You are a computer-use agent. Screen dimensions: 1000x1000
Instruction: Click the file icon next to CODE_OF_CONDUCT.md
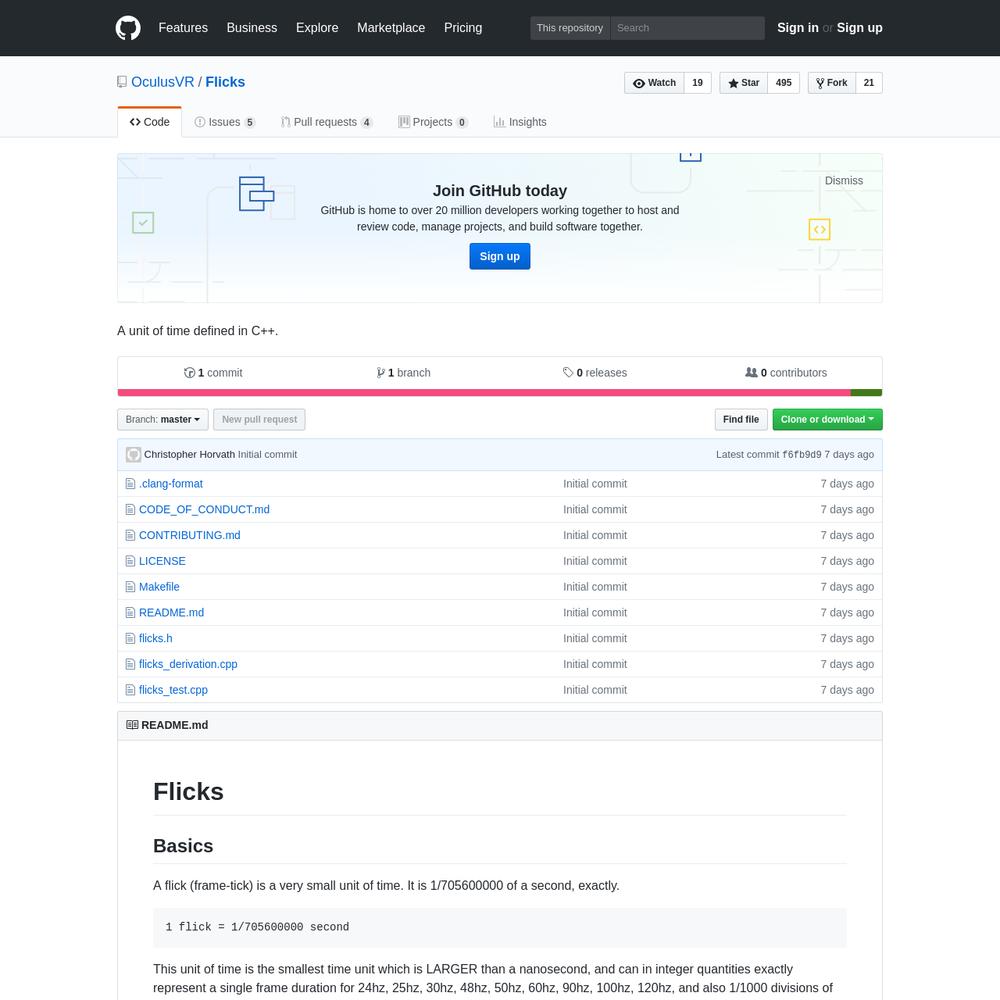pos(130,510)
